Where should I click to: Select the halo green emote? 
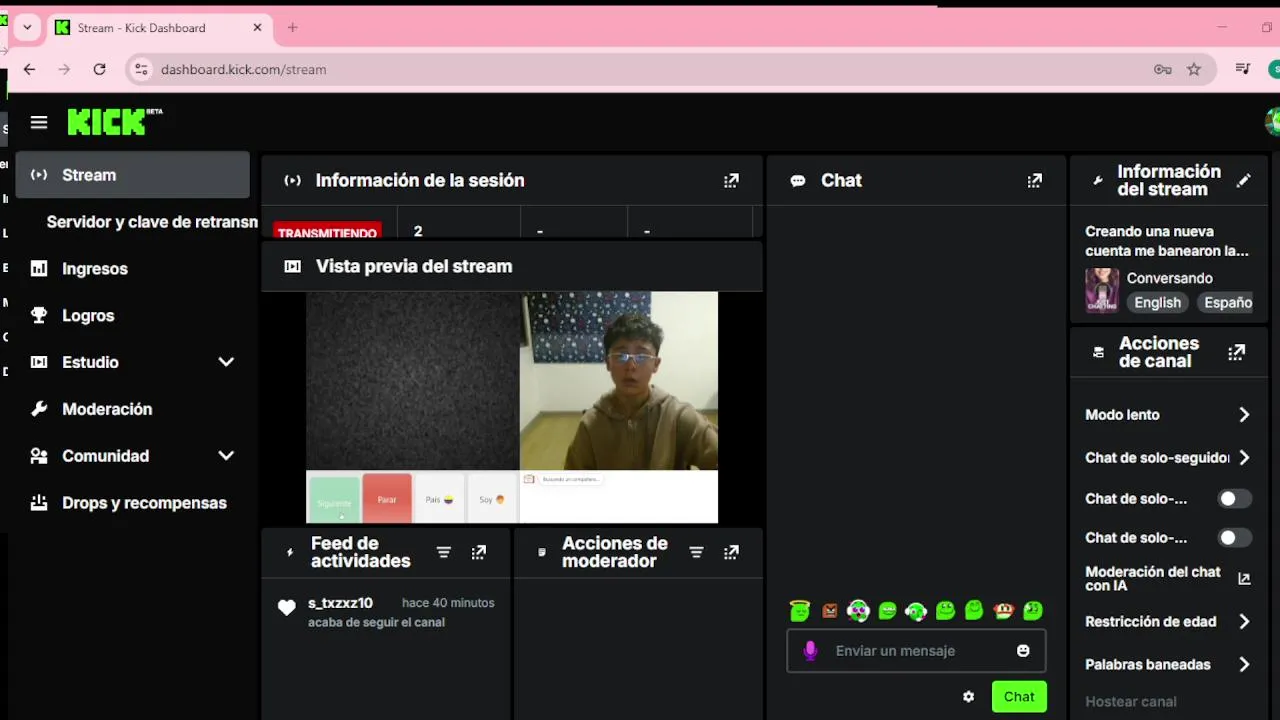pos(799,610)
